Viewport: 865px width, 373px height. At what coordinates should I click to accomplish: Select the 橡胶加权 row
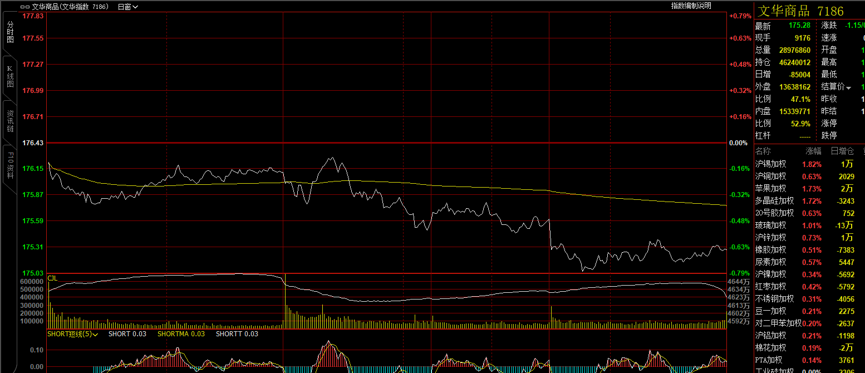pyautogui.click(x=809, y=249)
